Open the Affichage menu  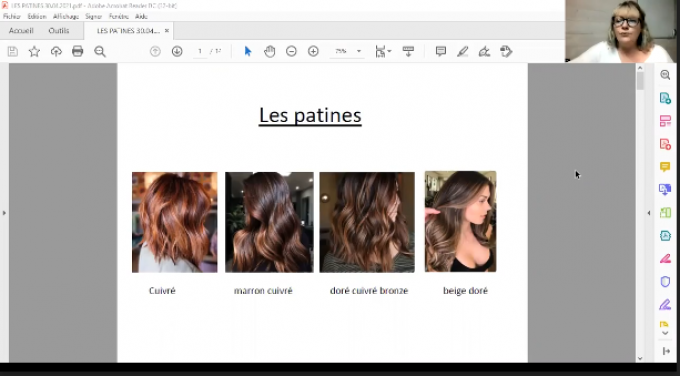click(66, 16)
